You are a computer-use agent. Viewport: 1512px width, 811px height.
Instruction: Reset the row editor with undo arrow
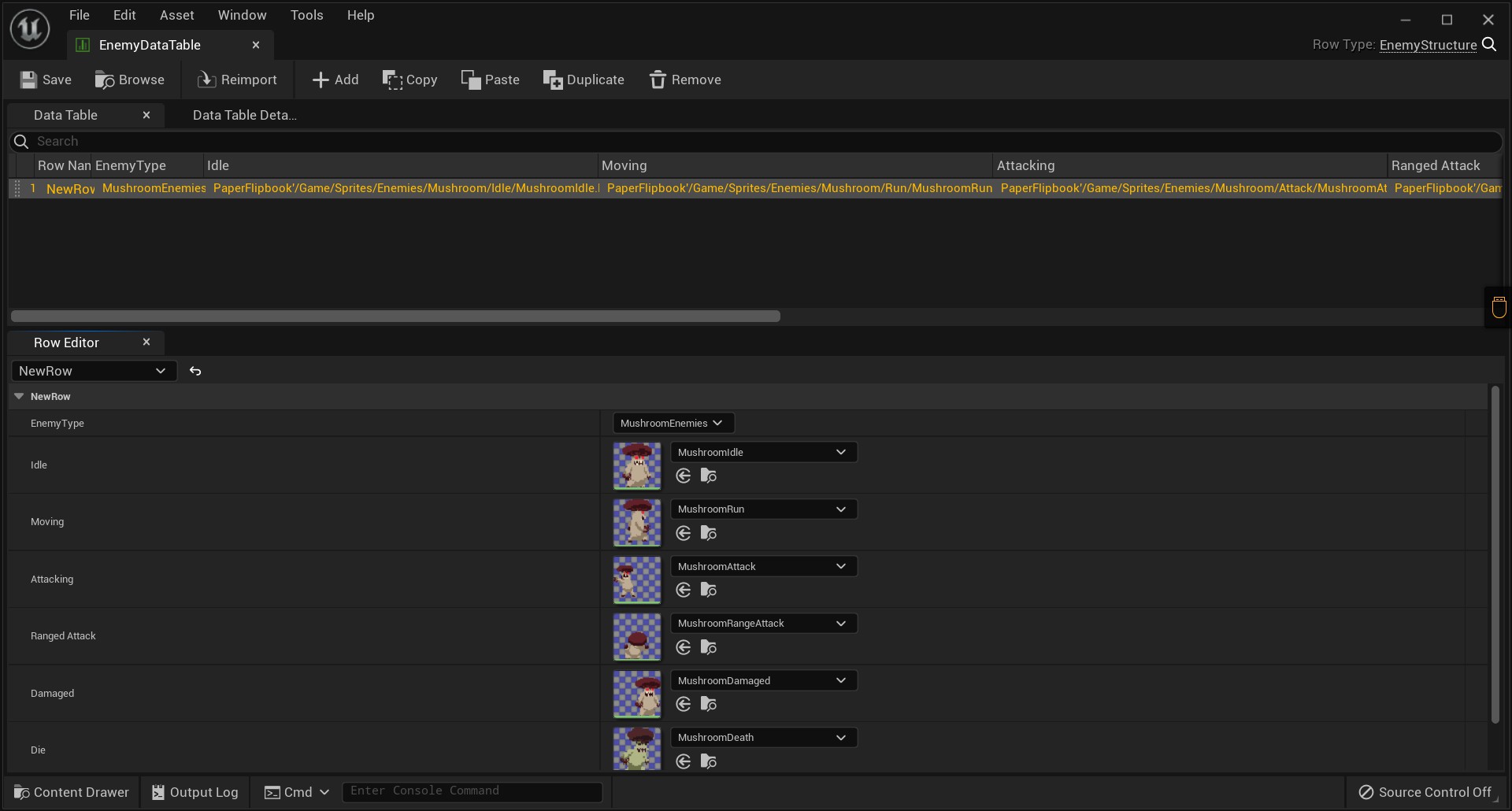coord(195,371)
